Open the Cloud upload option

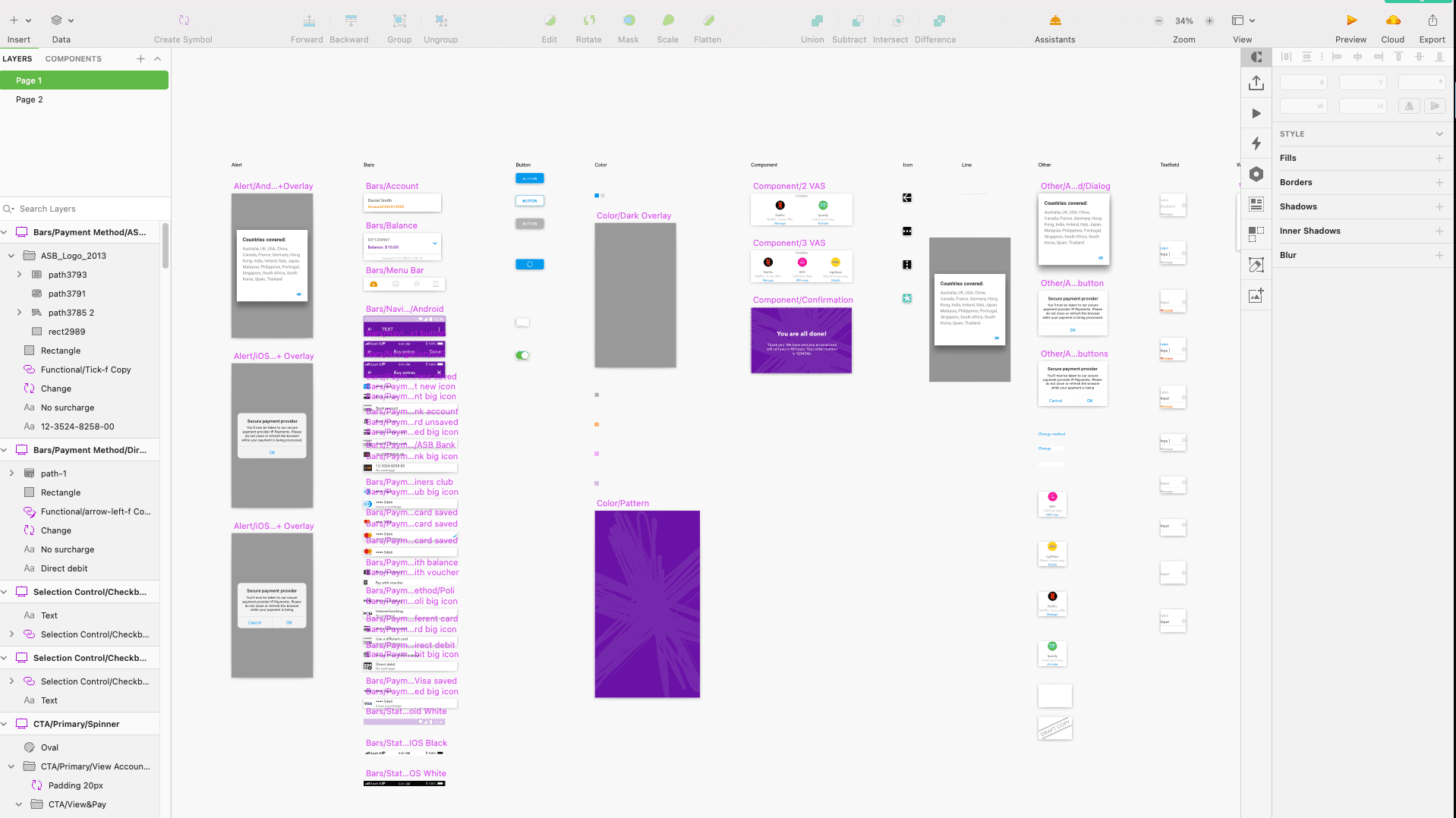1393,28
